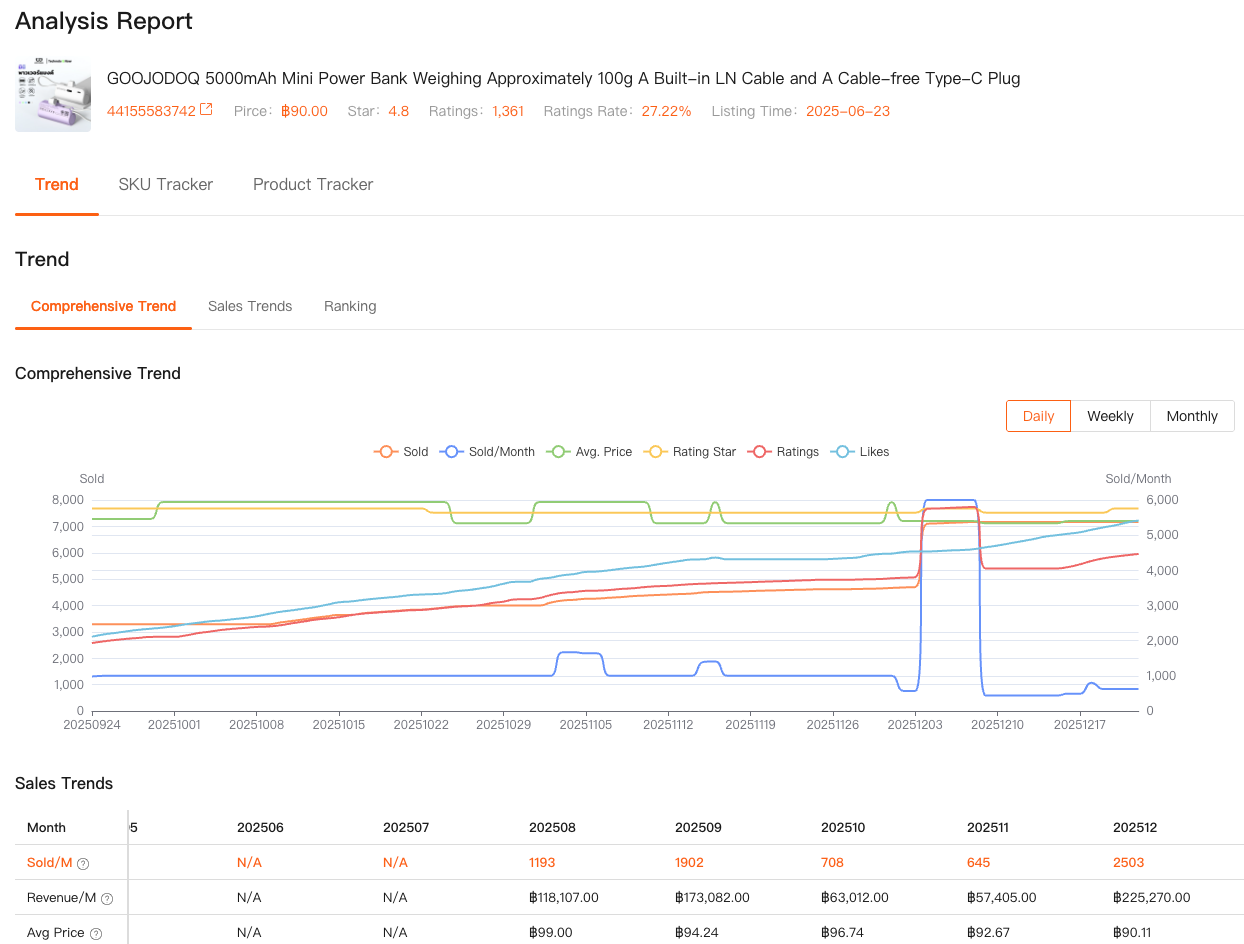Image resolution: width=1244 pixels, height=944 pixels.
Task: Switch chart to Weekly interval
Action: [x=1110, y=416]
